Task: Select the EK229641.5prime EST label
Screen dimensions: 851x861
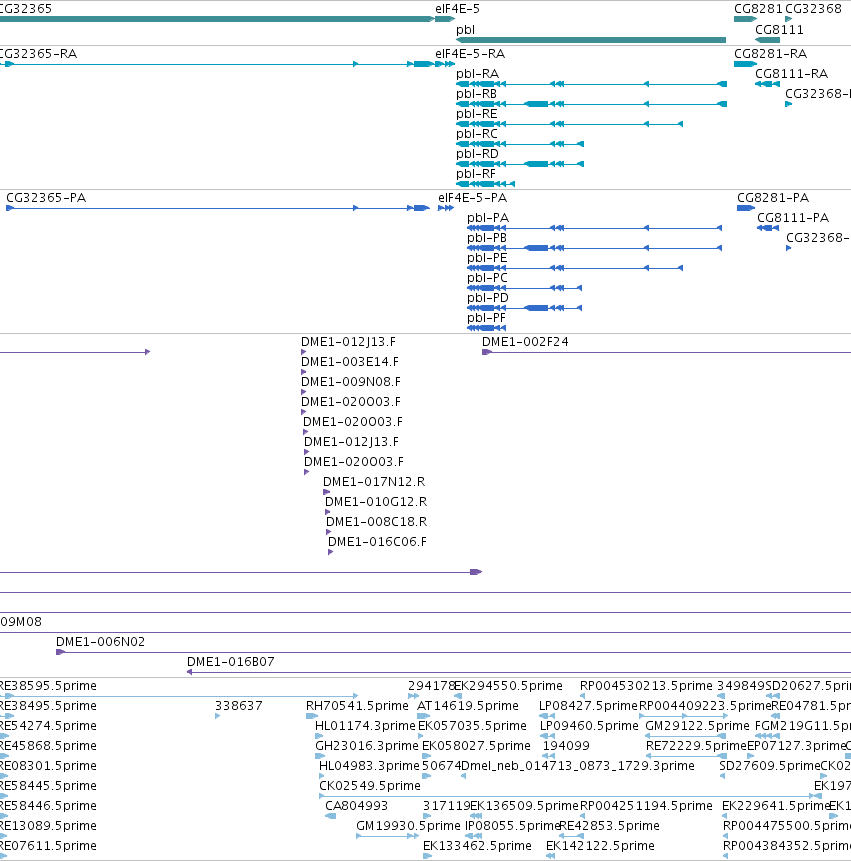Action: tap(776, 806)
